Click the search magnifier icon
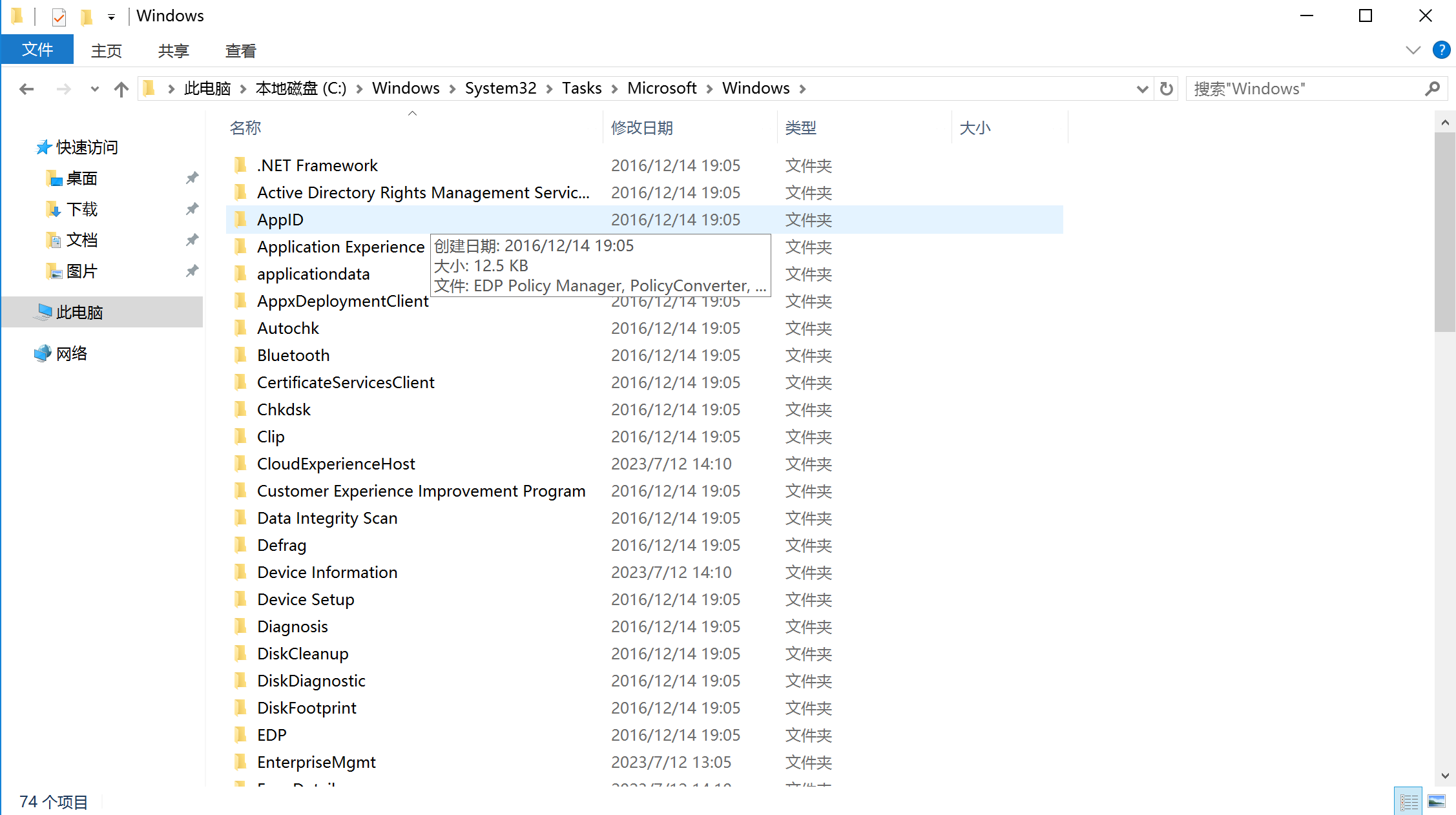 pos(1432,89)
